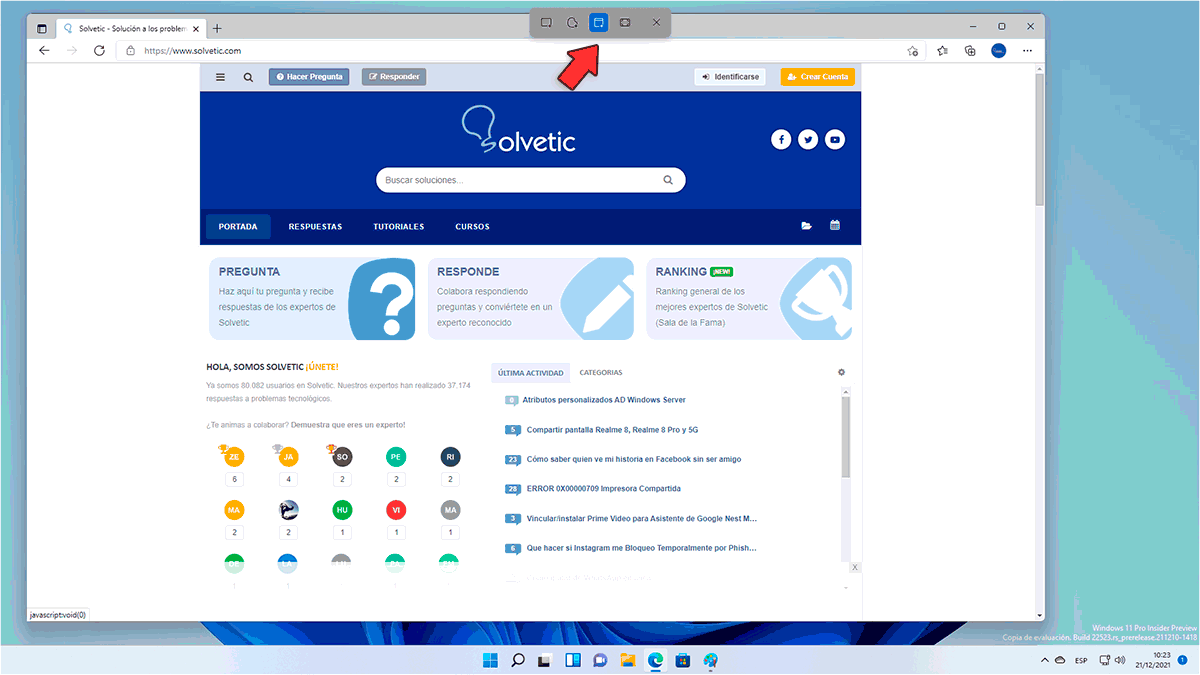The image size is (1200, 675).
Task: Open the tab actions menu icon
Action: [x=41, y=28]
